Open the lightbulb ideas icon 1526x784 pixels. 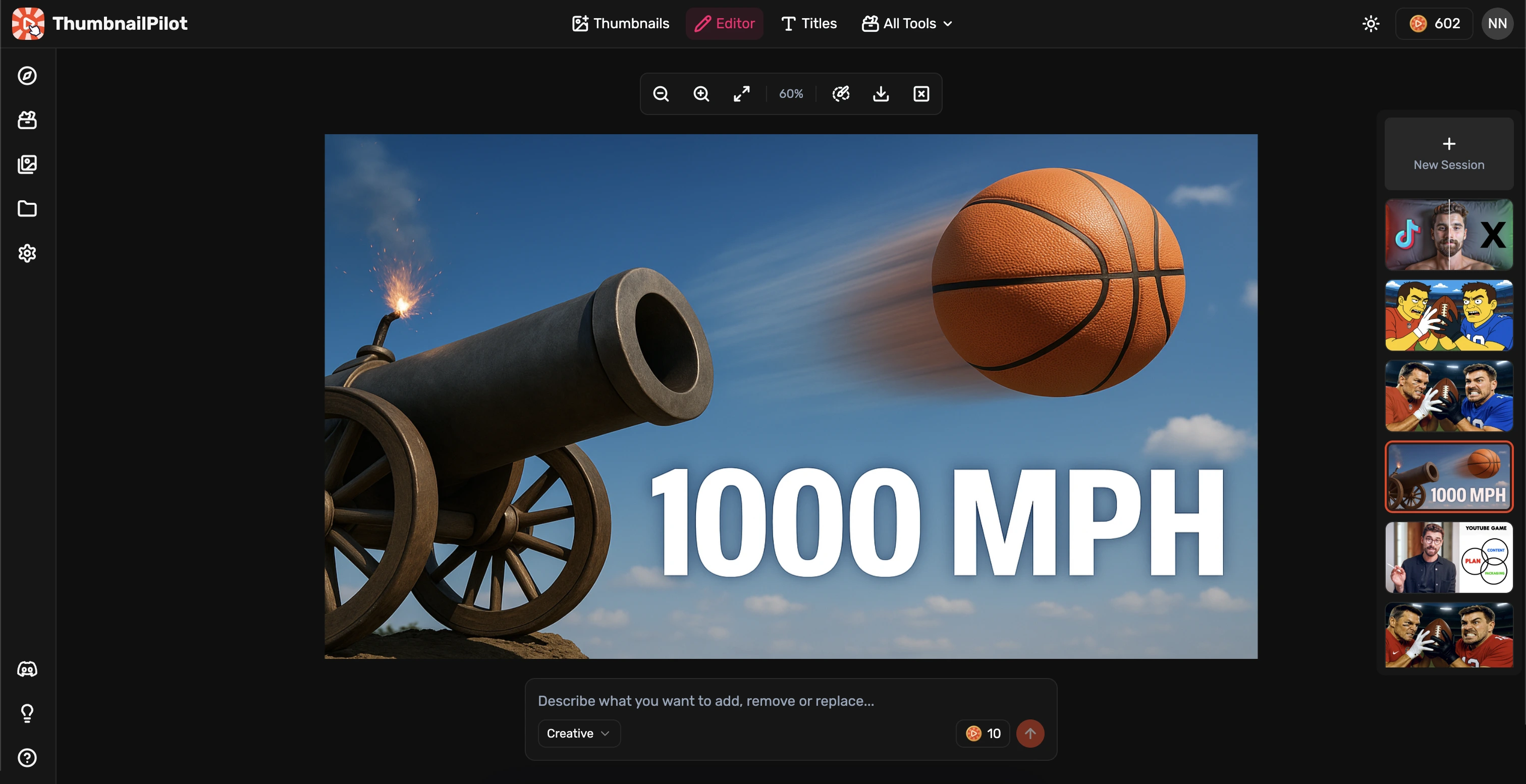point(27,713)
